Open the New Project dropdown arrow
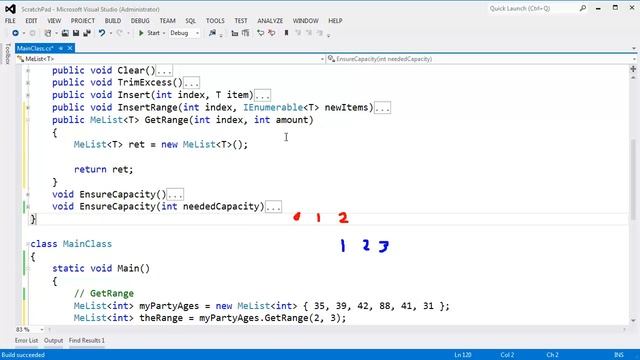This screenshot has height=360, width=640. pos(56,33)
